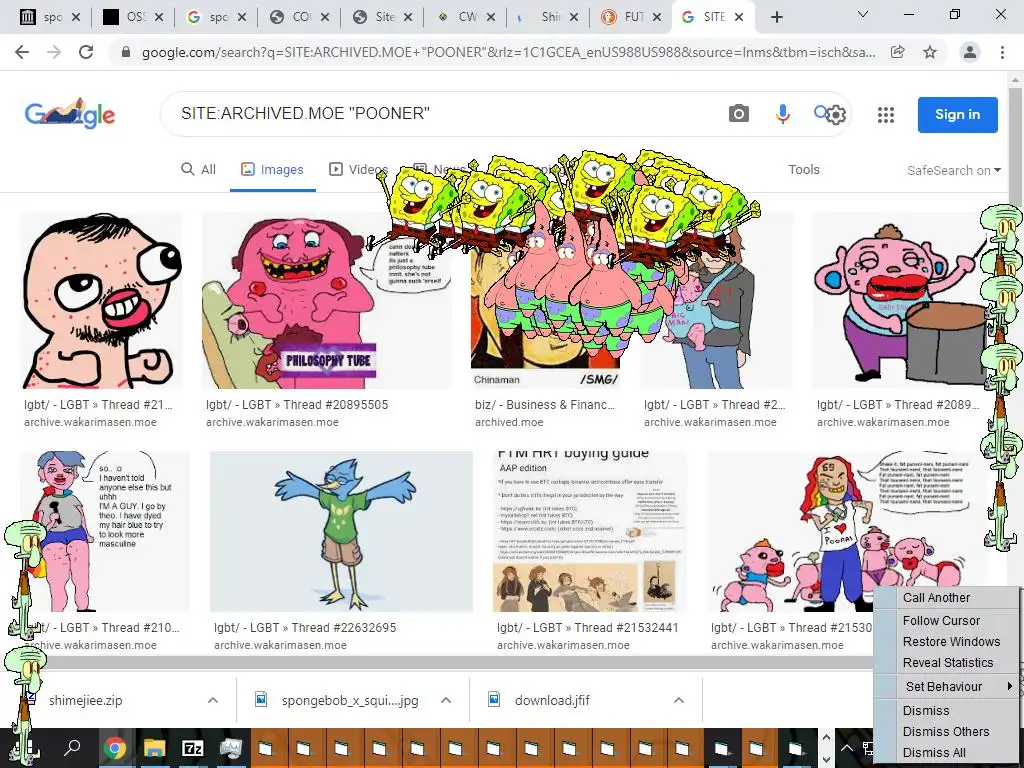1024x768 pixels.
Task: Switch to the Shi browser tab
Action: [547, 18]
